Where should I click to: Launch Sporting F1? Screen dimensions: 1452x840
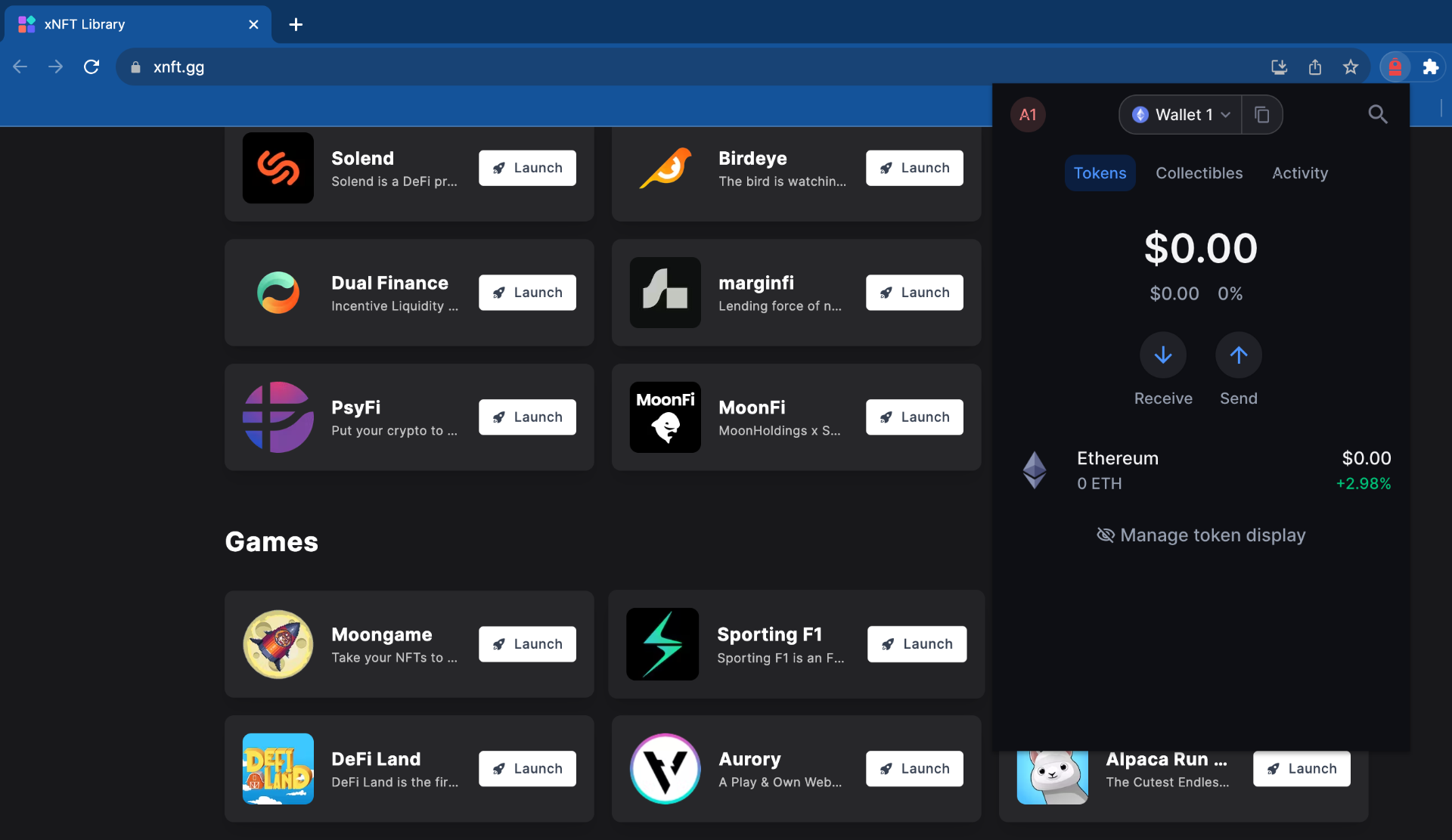[x=917, y=644]
